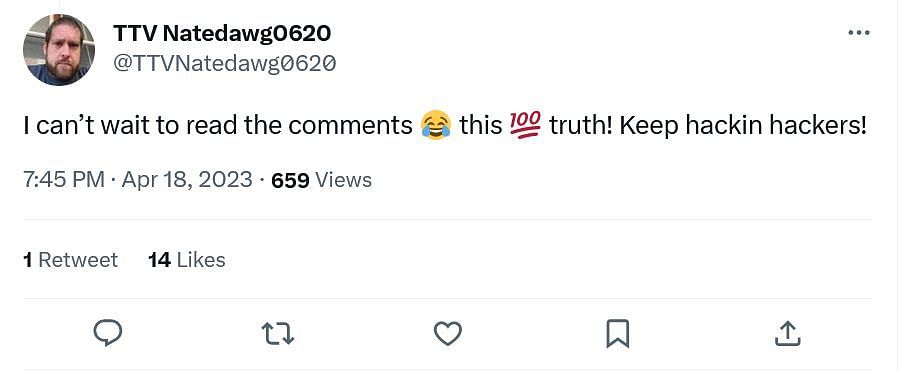
Task: Open the three-dot more options menu
Action: [x=858, y=33]
